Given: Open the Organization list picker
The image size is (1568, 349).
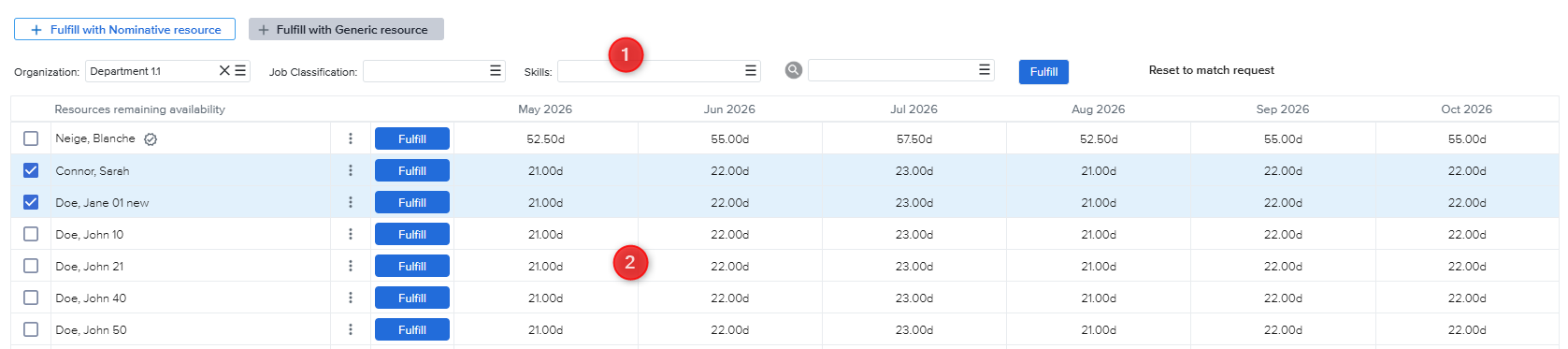Looking at the screenshot, I should click(240, 70).
